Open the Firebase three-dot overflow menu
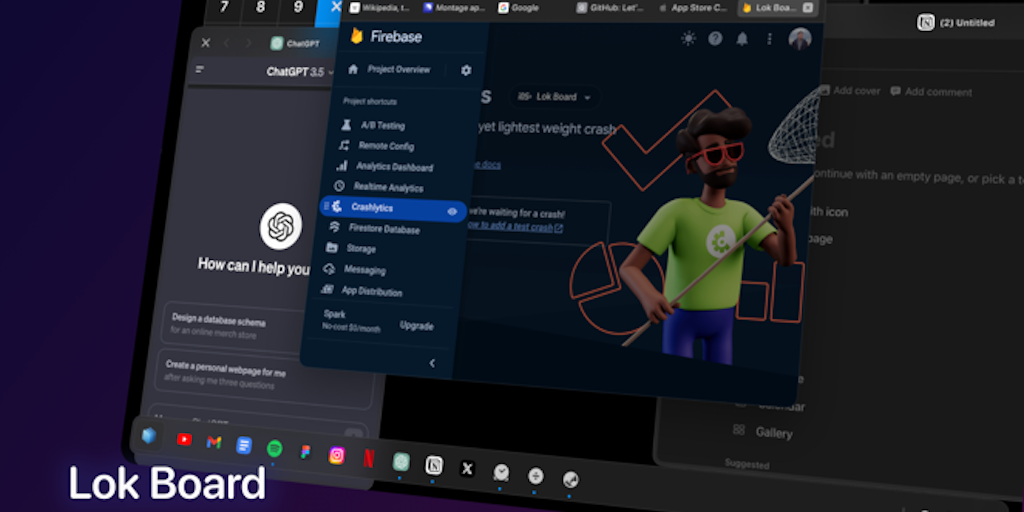1024x512 pixels. pos(769,39)
